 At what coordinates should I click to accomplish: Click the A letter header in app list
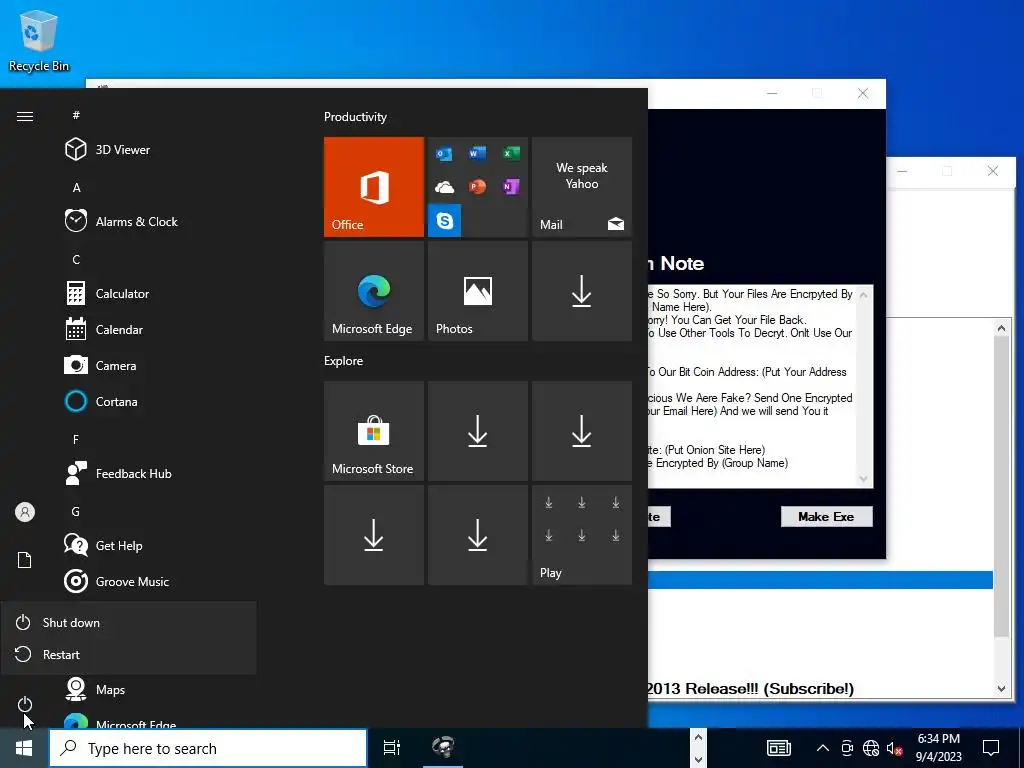coord(76,187)
